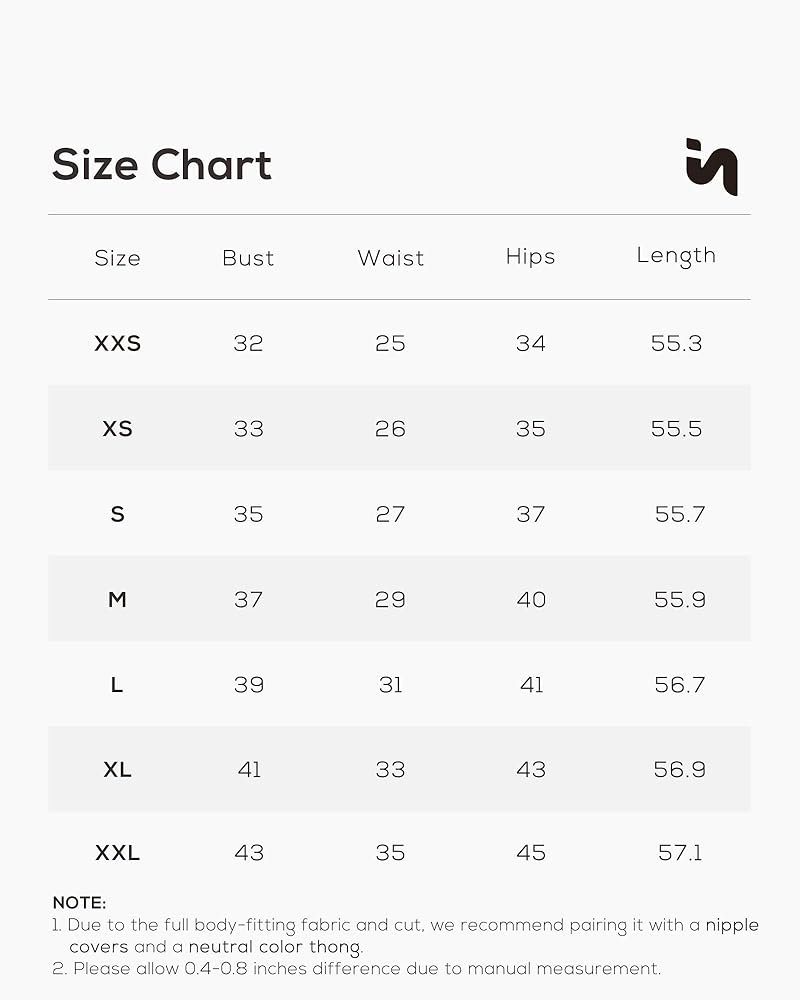Click the bold nipple covers text
800x1000 pixels.
click(x=732, y=925)
